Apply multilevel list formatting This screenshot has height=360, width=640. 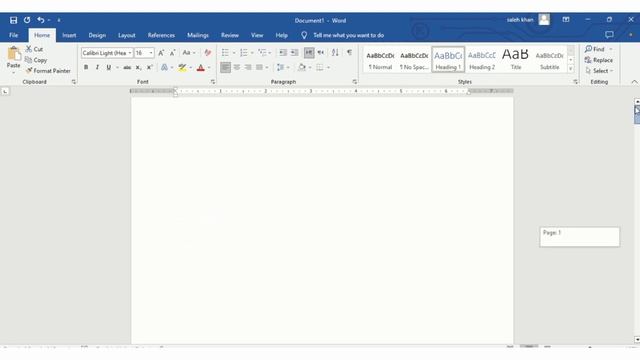[262, 53]
